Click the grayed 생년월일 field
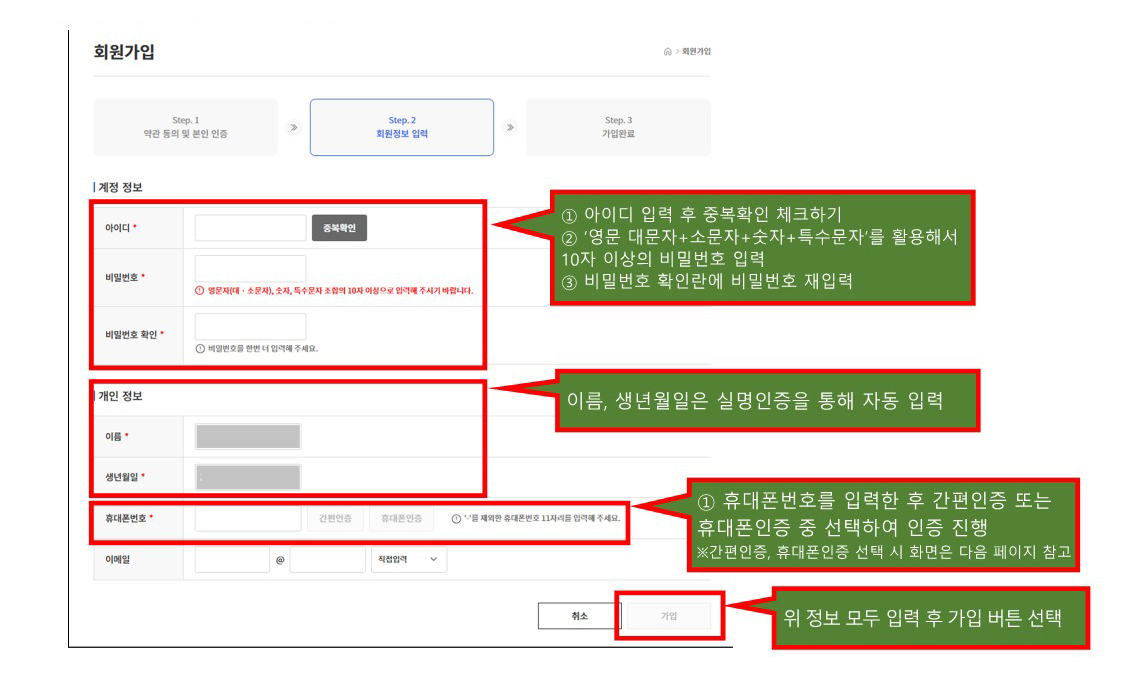The image size is (1123, 680). point(248,477)
